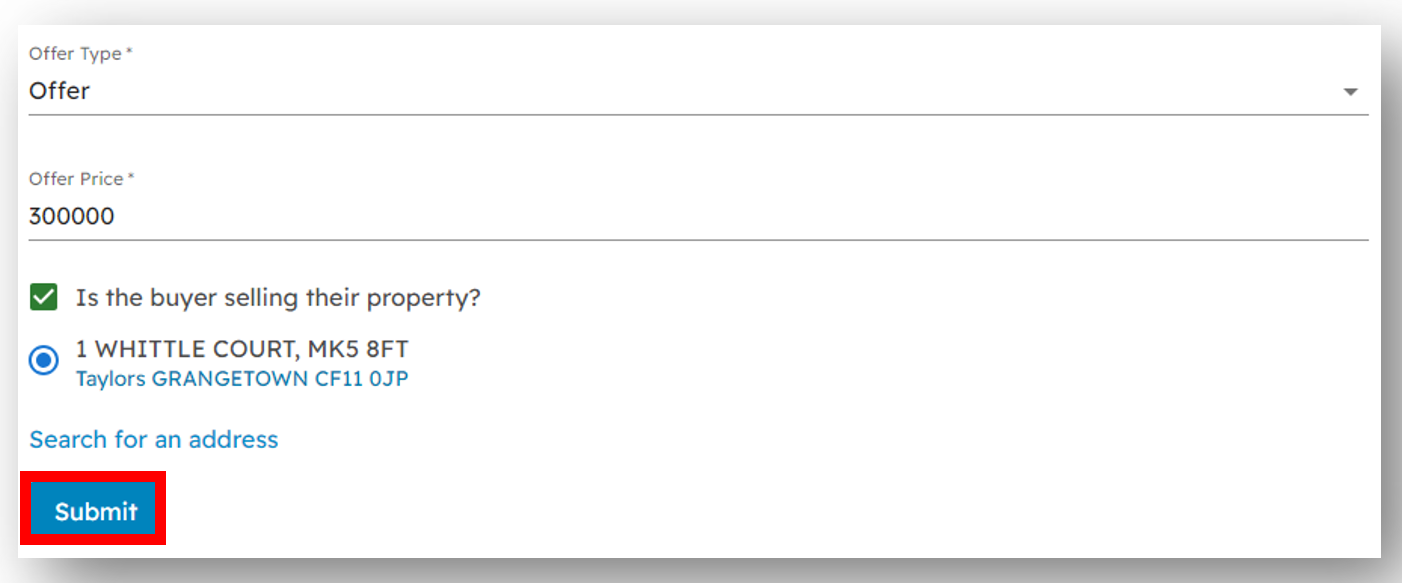Click the Offer Price field label
1402x583 pixels.
pyautogui.click(x=82, y=179)
